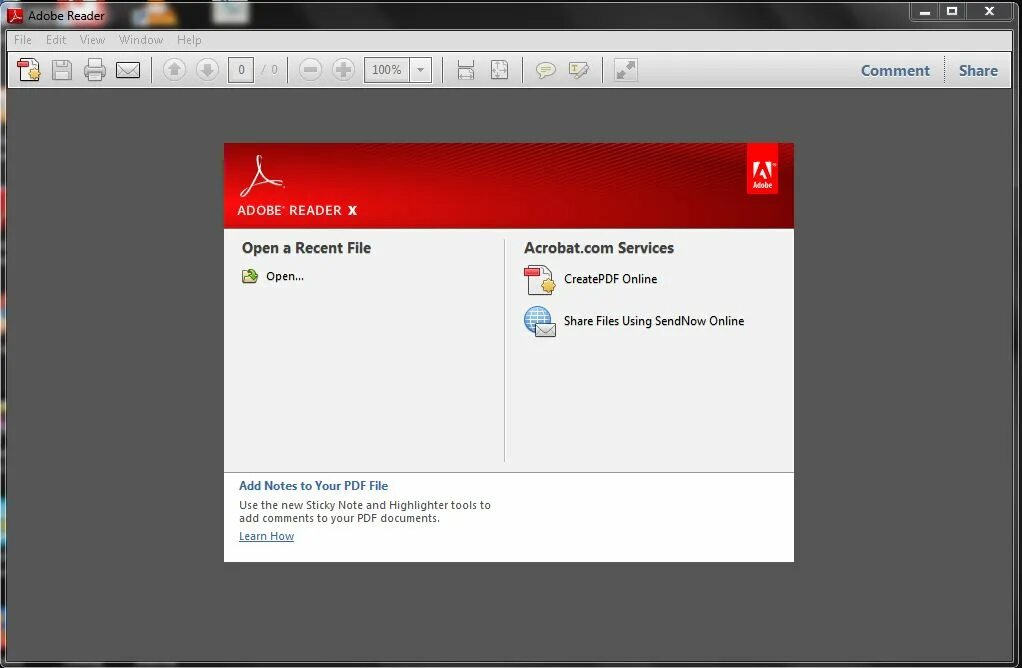
Task: Click the Fit Full Page icon
Action: point(499,70)
